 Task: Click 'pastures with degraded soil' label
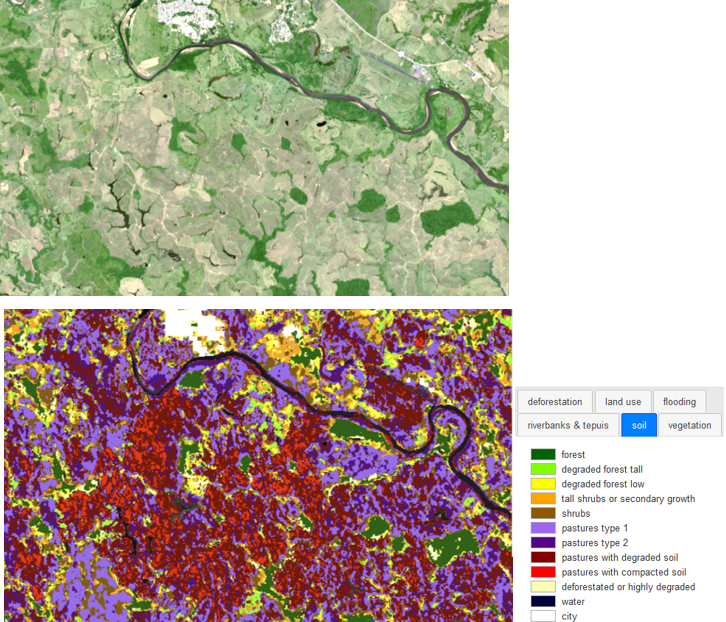[620, 558]
